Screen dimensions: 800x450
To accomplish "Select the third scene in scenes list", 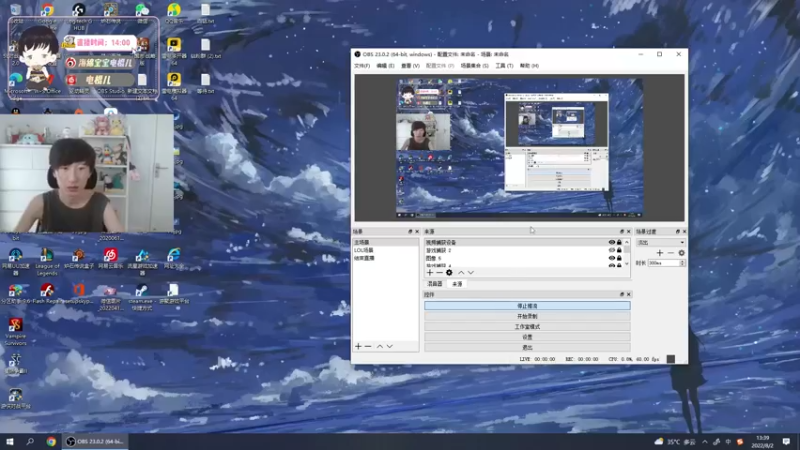I will [x=386, y=258].
